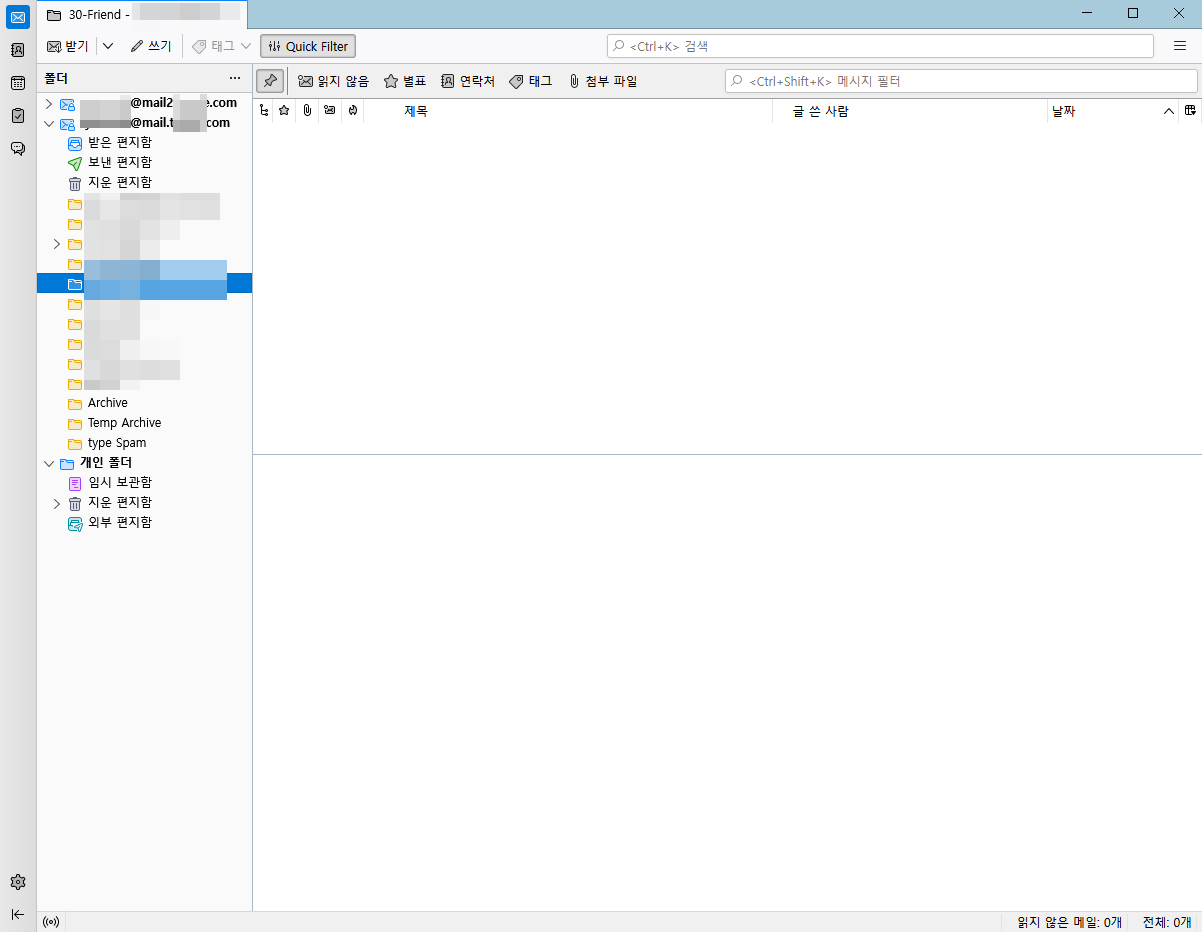Click the 보낸 편지함 green send icon

tap(75, 163)
